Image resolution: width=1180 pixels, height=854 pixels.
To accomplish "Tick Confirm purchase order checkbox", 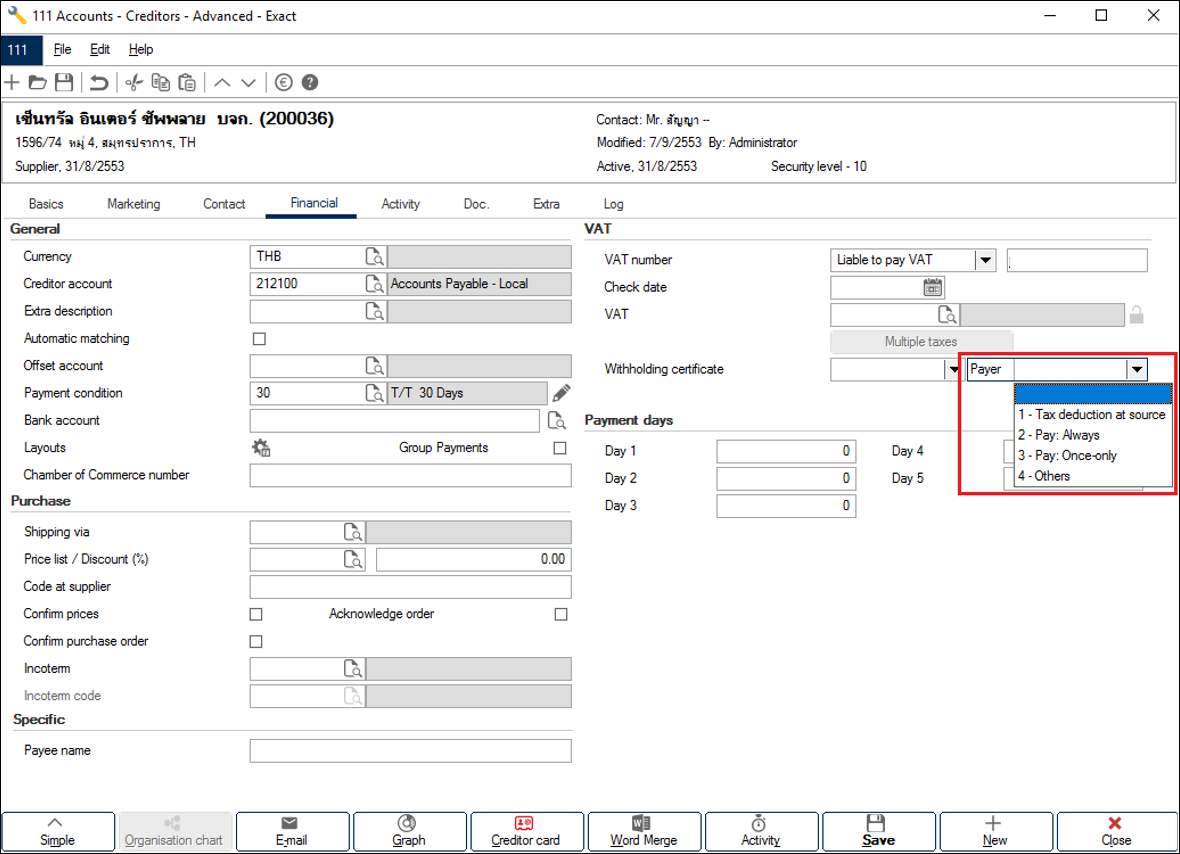I will click(x=256, y=641).
